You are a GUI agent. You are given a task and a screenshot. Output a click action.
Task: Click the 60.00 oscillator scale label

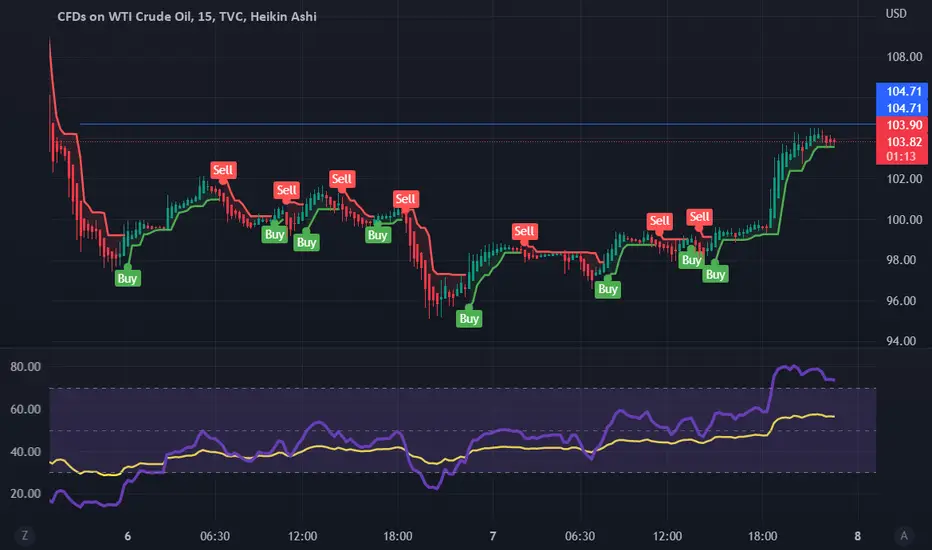coord(26,409)
